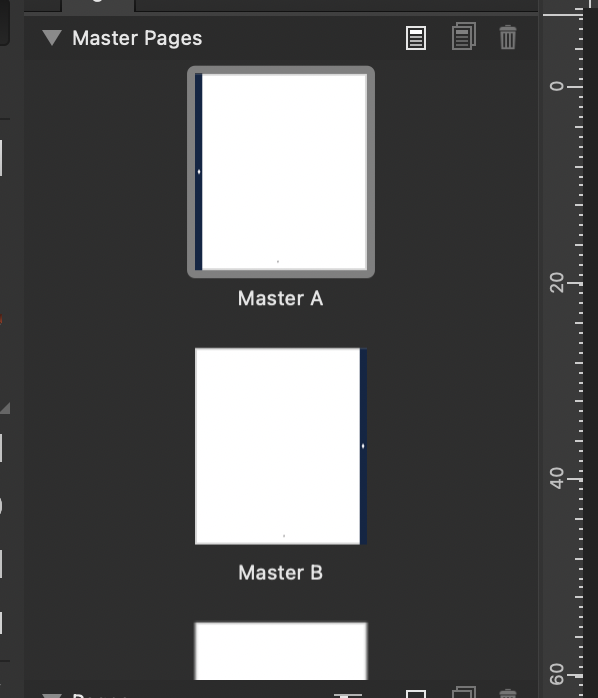Click the 40 mark on vertical ruler
The height and width of the screenshot is (698, 598).
557,479
